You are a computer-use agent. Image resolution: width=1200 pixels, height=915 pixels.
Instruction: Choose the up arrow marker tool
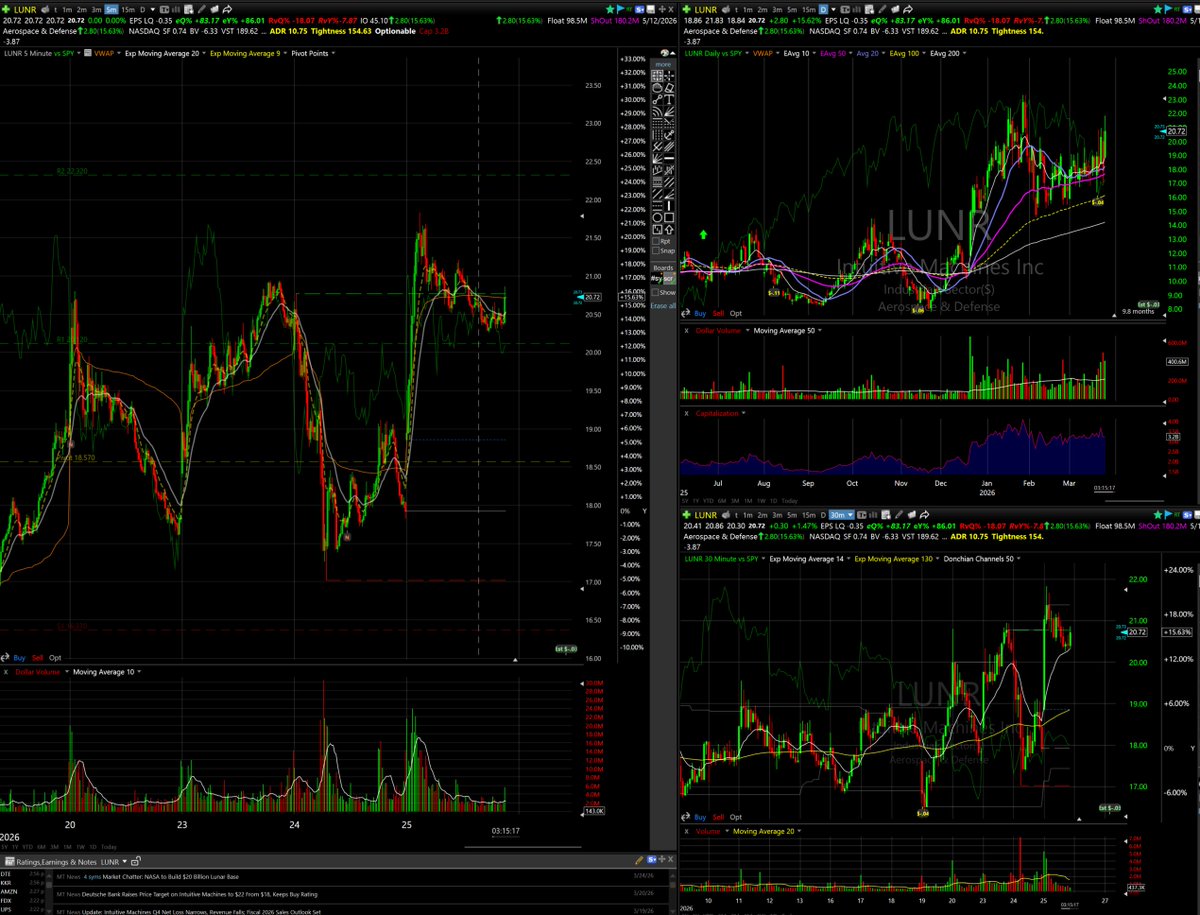tap(669, 229)
